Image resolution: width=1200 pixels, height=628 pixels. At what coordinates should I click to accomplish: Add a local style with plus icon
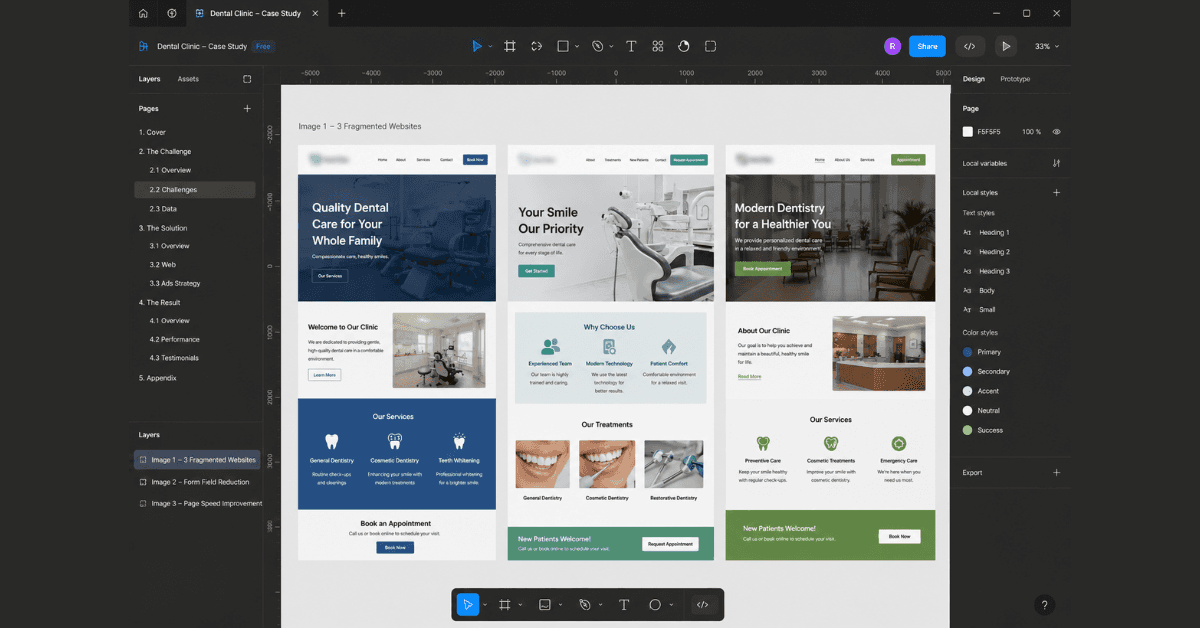[x=1057, y=192]
